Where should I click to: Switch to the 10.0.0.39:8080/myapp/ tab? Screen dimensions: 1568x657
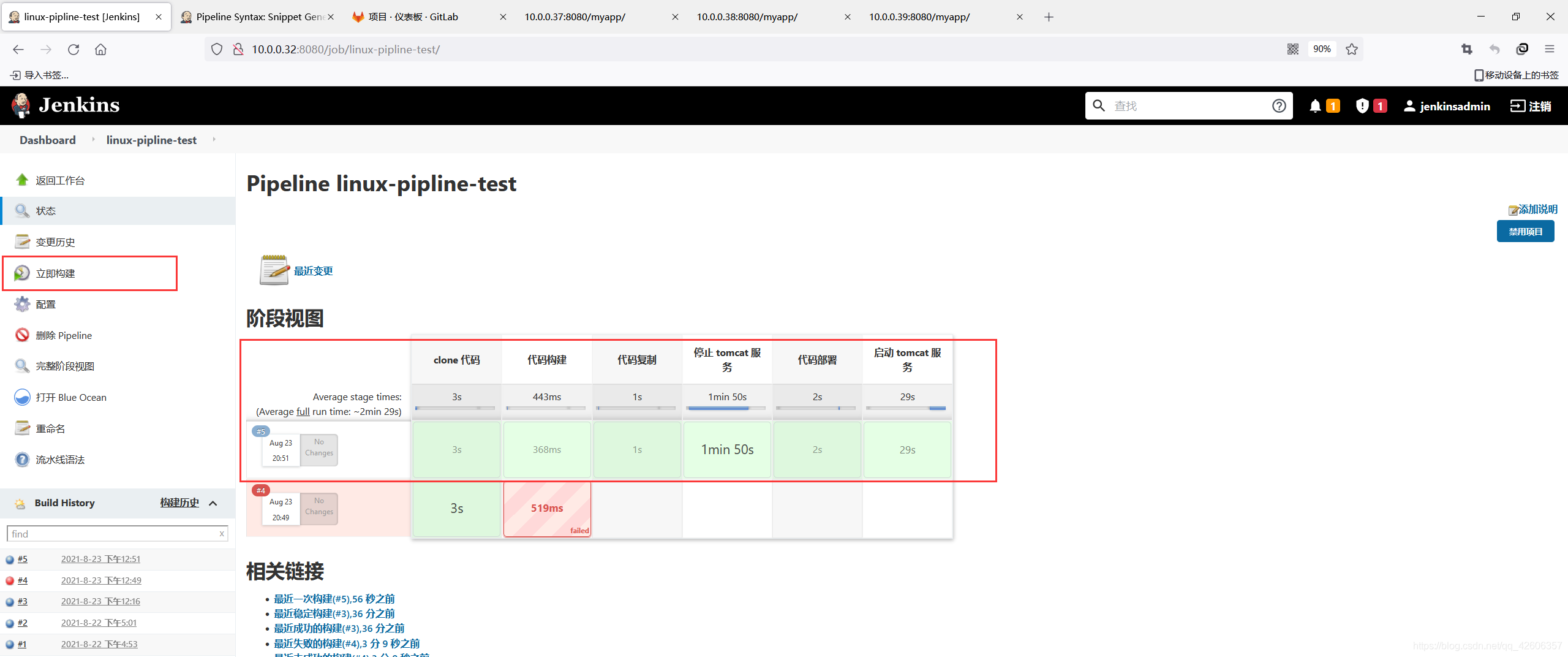point(946,17)
